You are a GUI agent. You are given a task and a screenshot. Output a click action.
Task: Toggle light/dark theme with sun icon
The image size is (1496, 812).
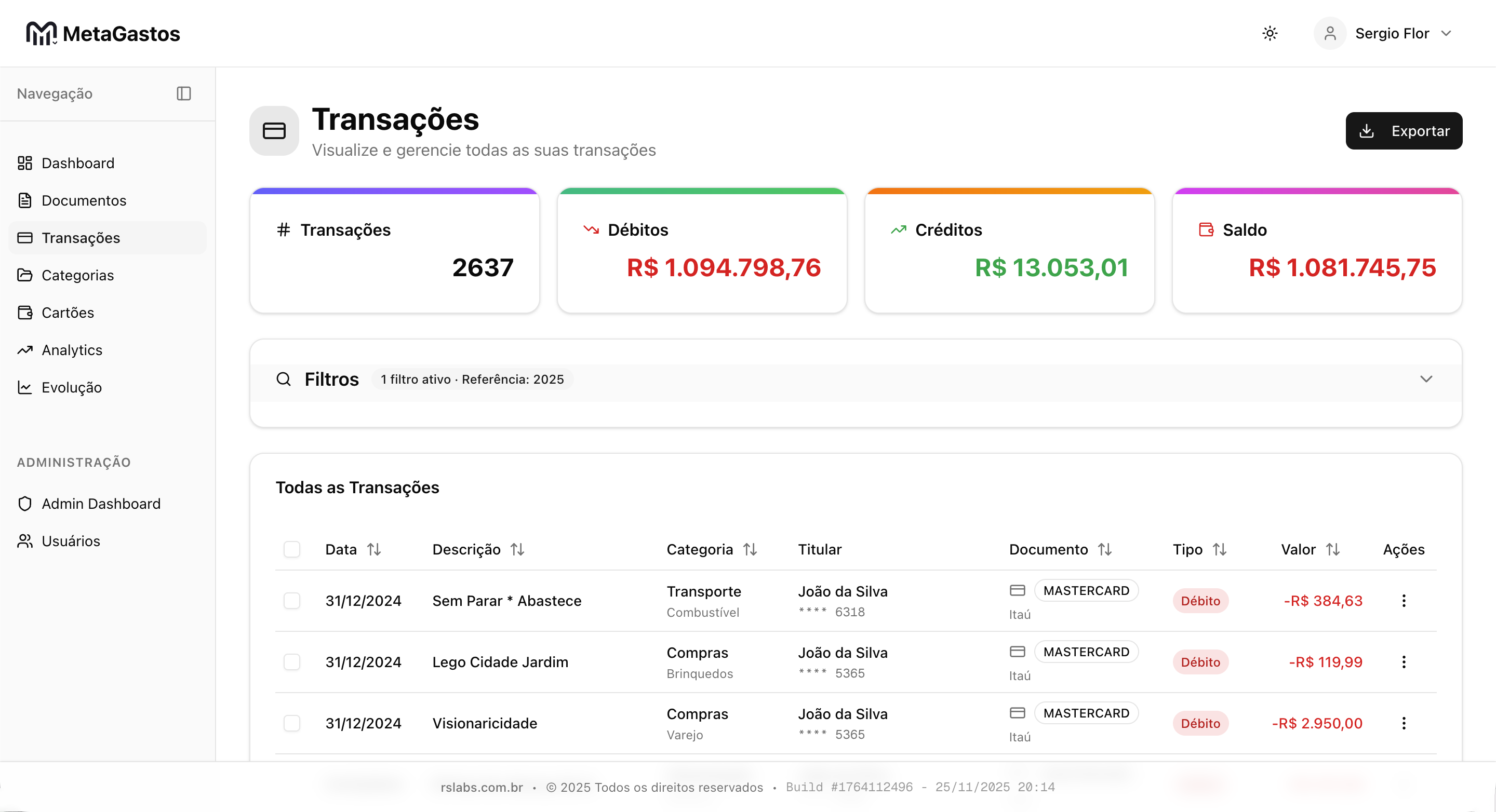(1270, 33)
